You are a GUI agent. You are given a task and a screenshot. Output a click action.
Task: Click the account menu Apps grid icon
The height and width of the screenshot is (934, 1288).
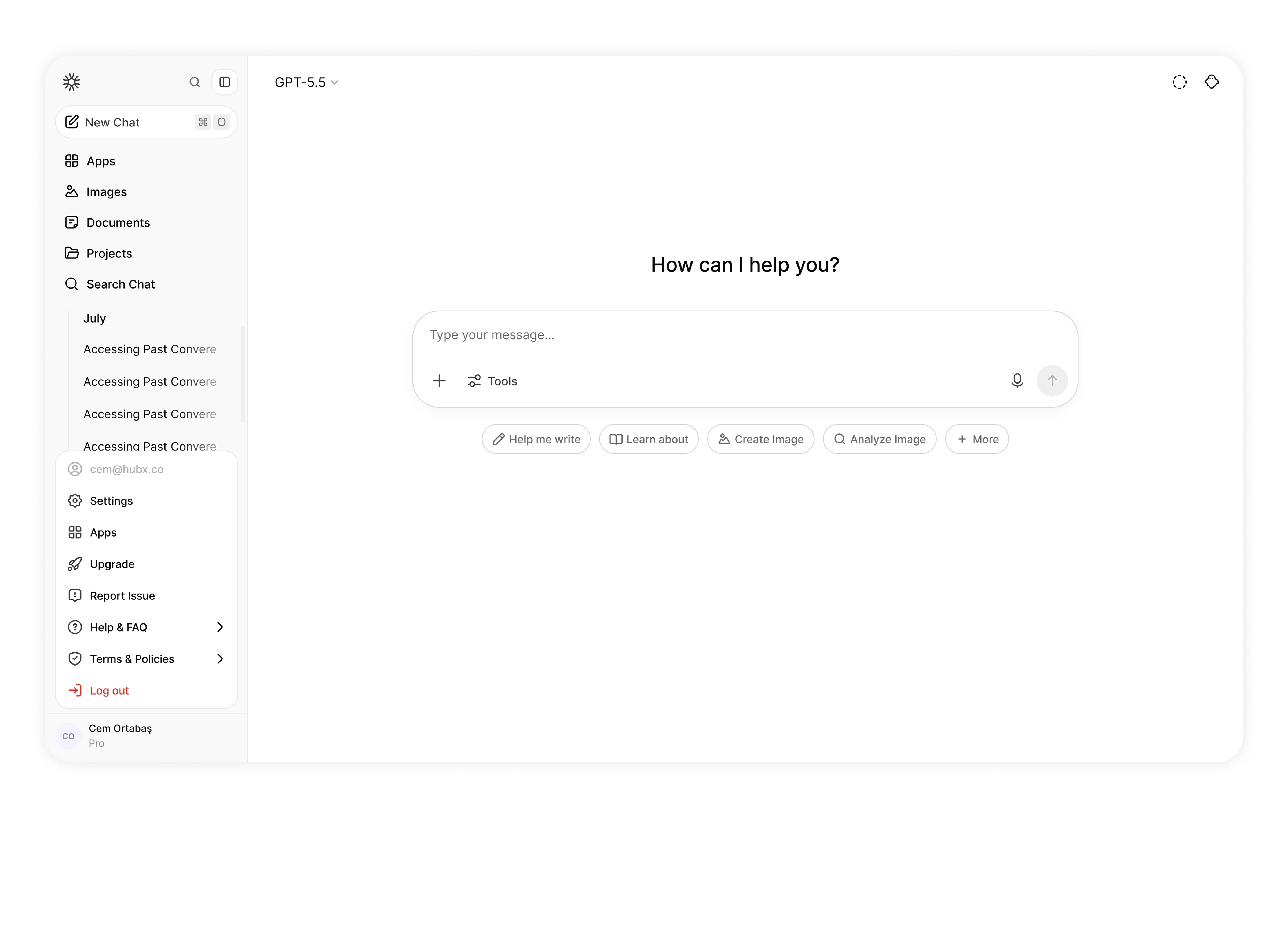(x=75, y=532)
